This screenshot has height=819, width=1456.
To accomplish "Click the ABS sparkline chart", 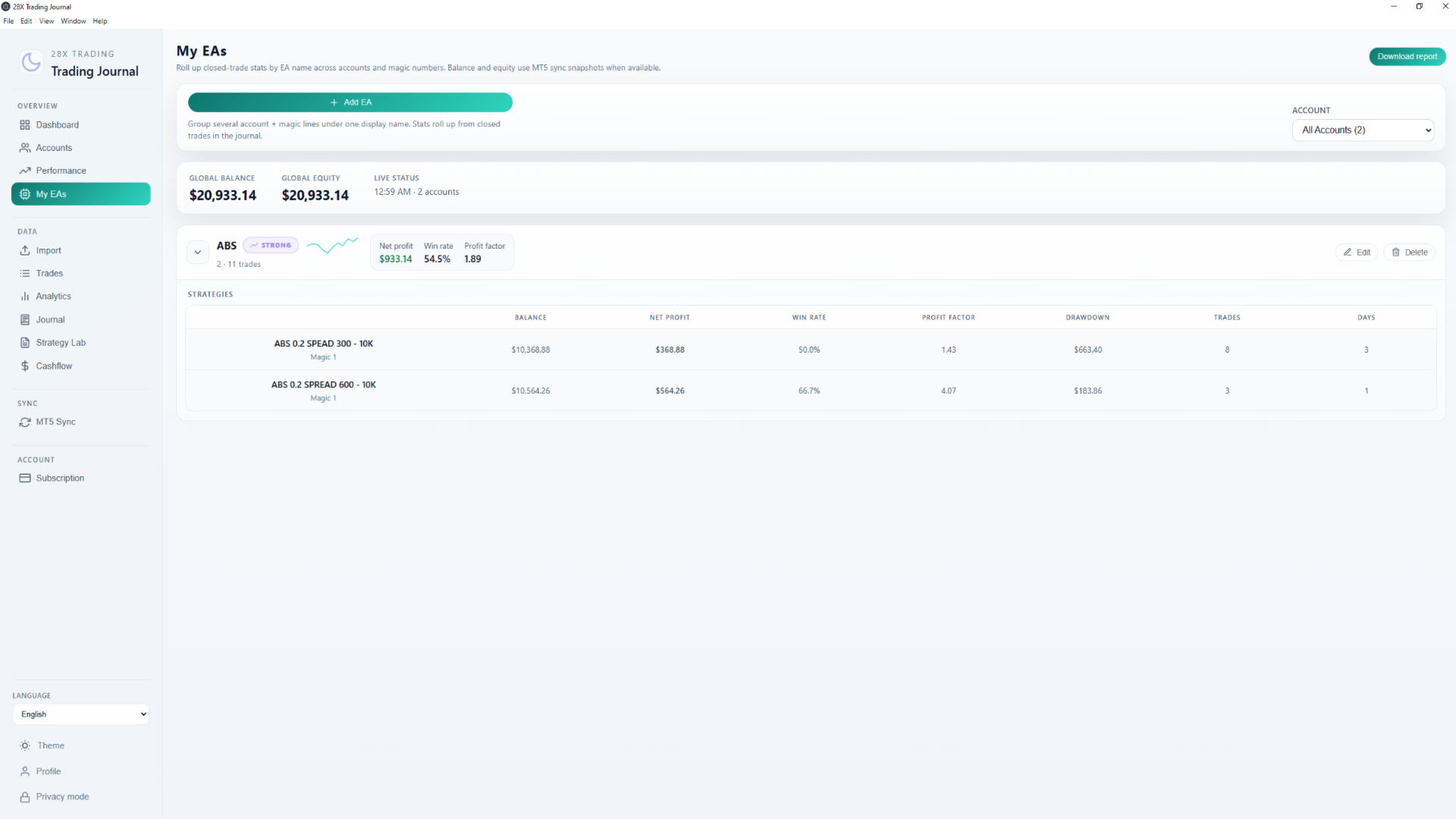I will click(x=332, y=246).
